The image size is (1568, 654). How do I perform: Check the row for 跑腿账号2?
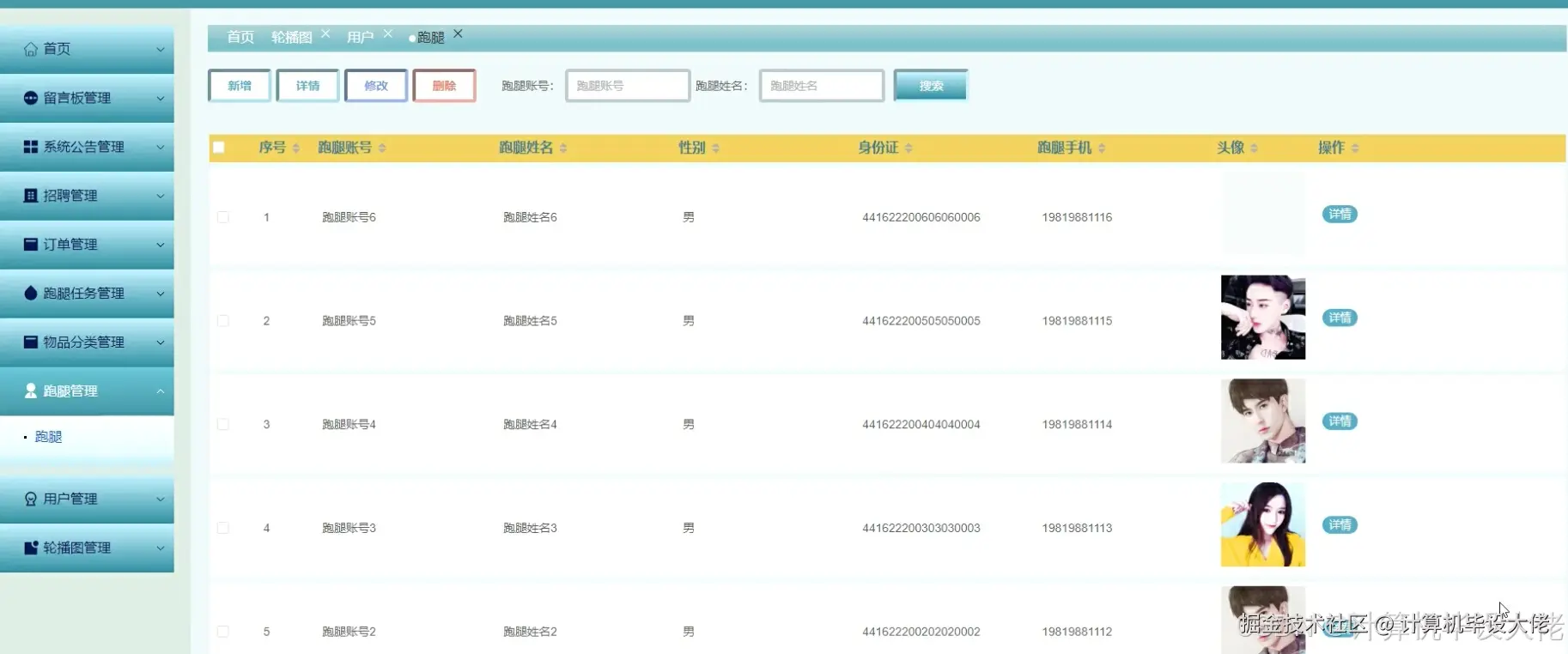223,632
